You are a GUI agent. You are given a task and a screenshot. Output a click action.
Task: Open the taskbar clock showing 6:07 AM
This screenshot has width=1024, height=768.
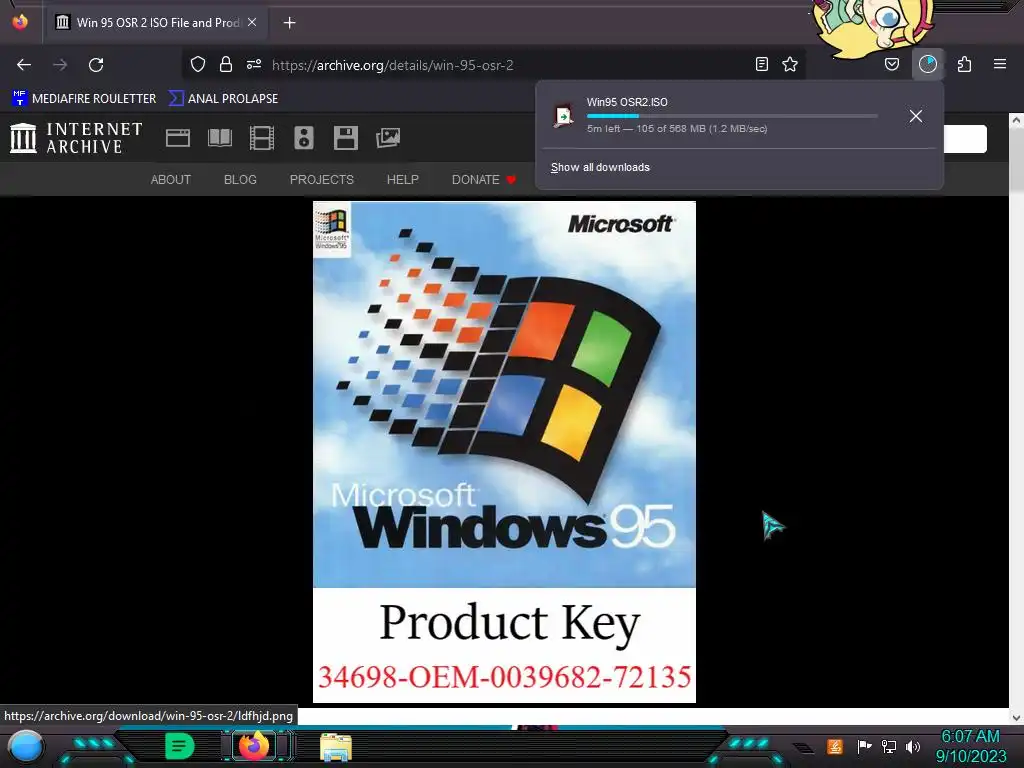tap(970, 746)
